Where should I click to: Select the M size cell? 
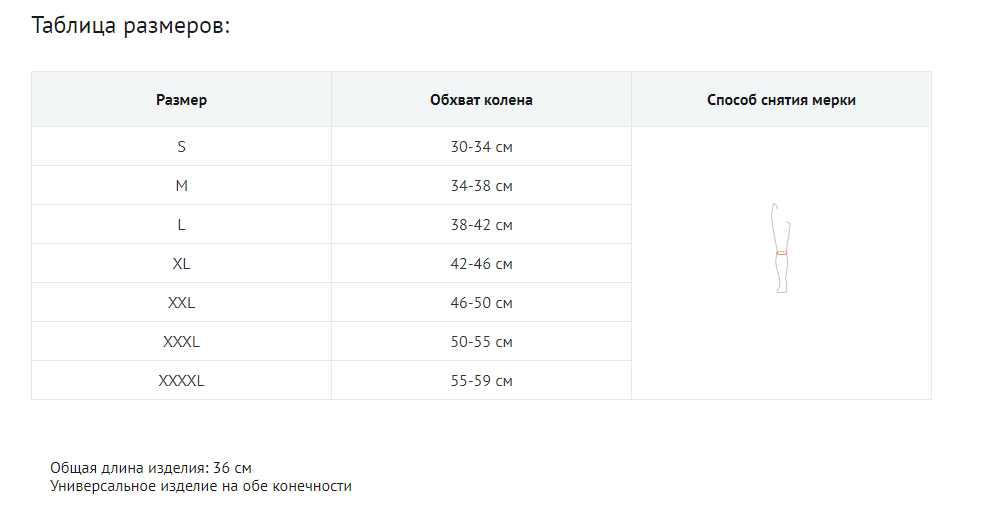coord(182,186)
